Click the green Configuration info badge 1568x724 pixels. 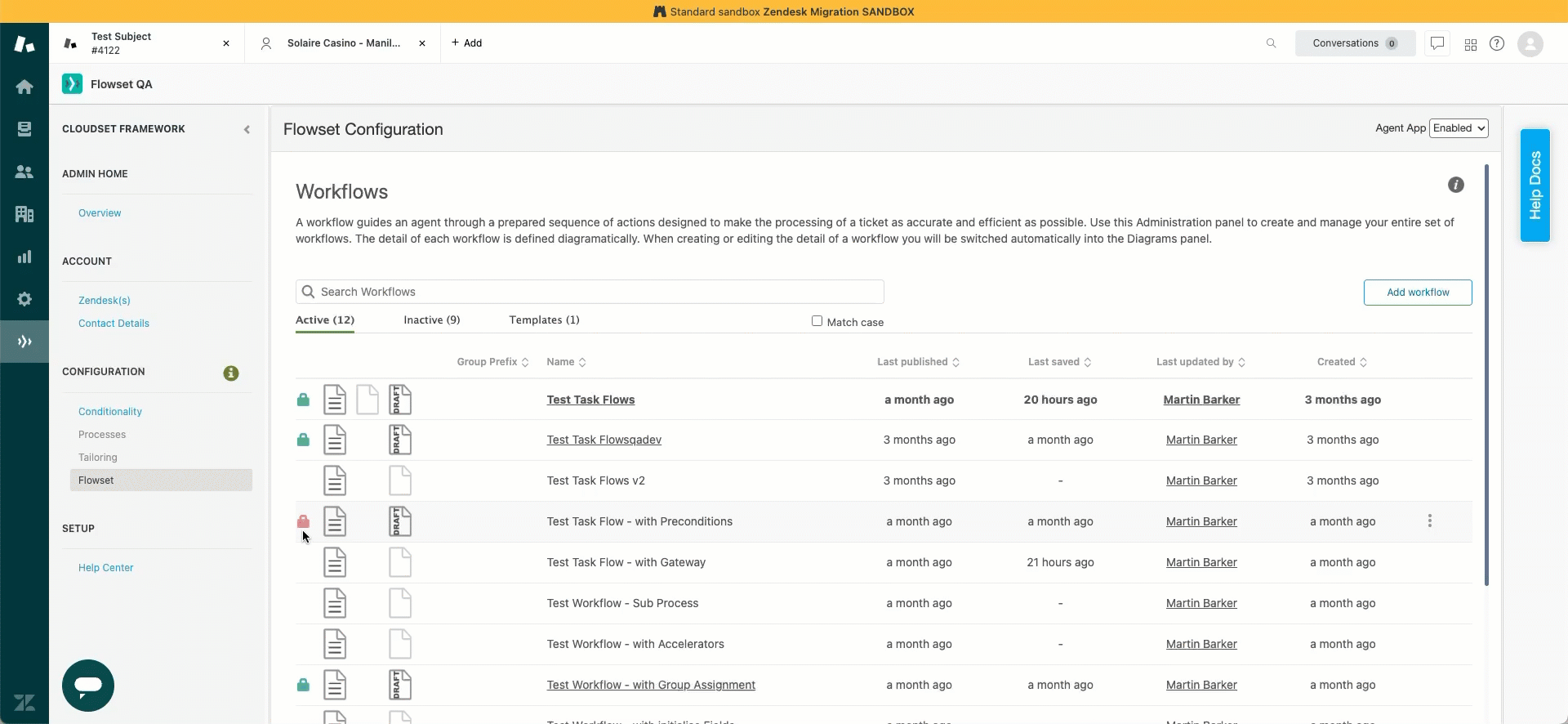click(231, 373)
